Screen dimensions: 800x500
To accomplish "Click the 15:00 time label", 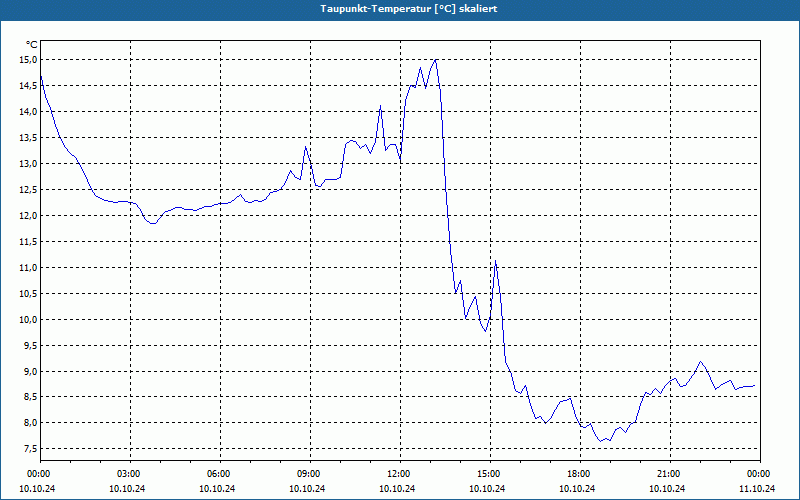I will pos(490,474).
